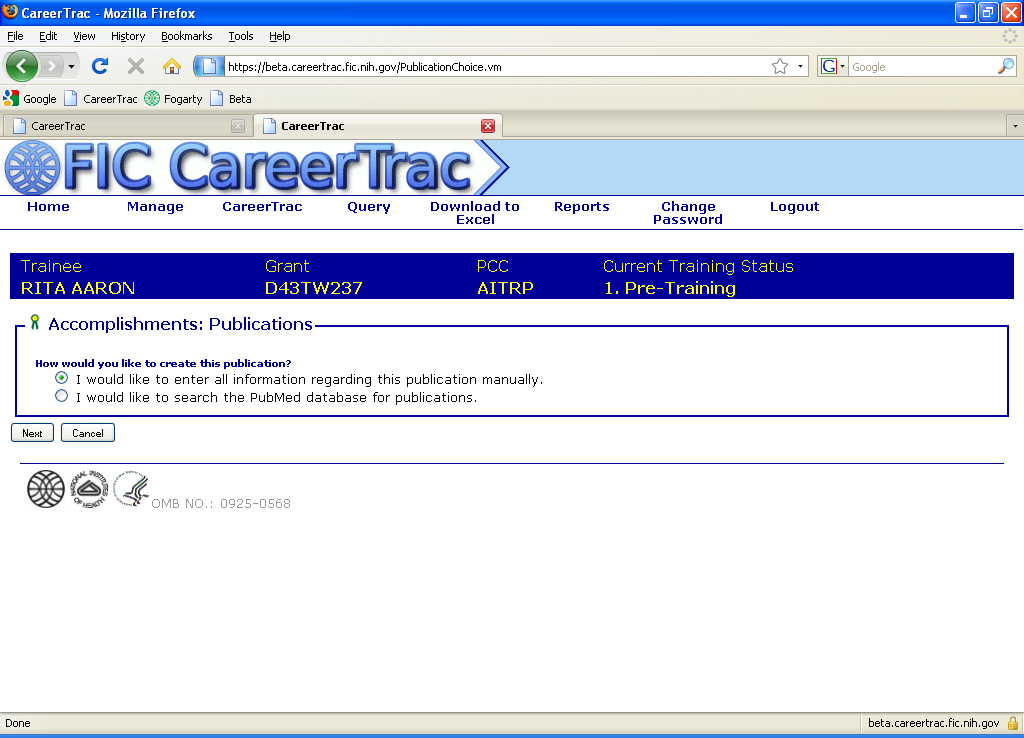Image resolution: width=1024 pixels, height=738 pixels.
Task: Click the FIC CareerTrac globe logo
Action: tap(32, 168)
